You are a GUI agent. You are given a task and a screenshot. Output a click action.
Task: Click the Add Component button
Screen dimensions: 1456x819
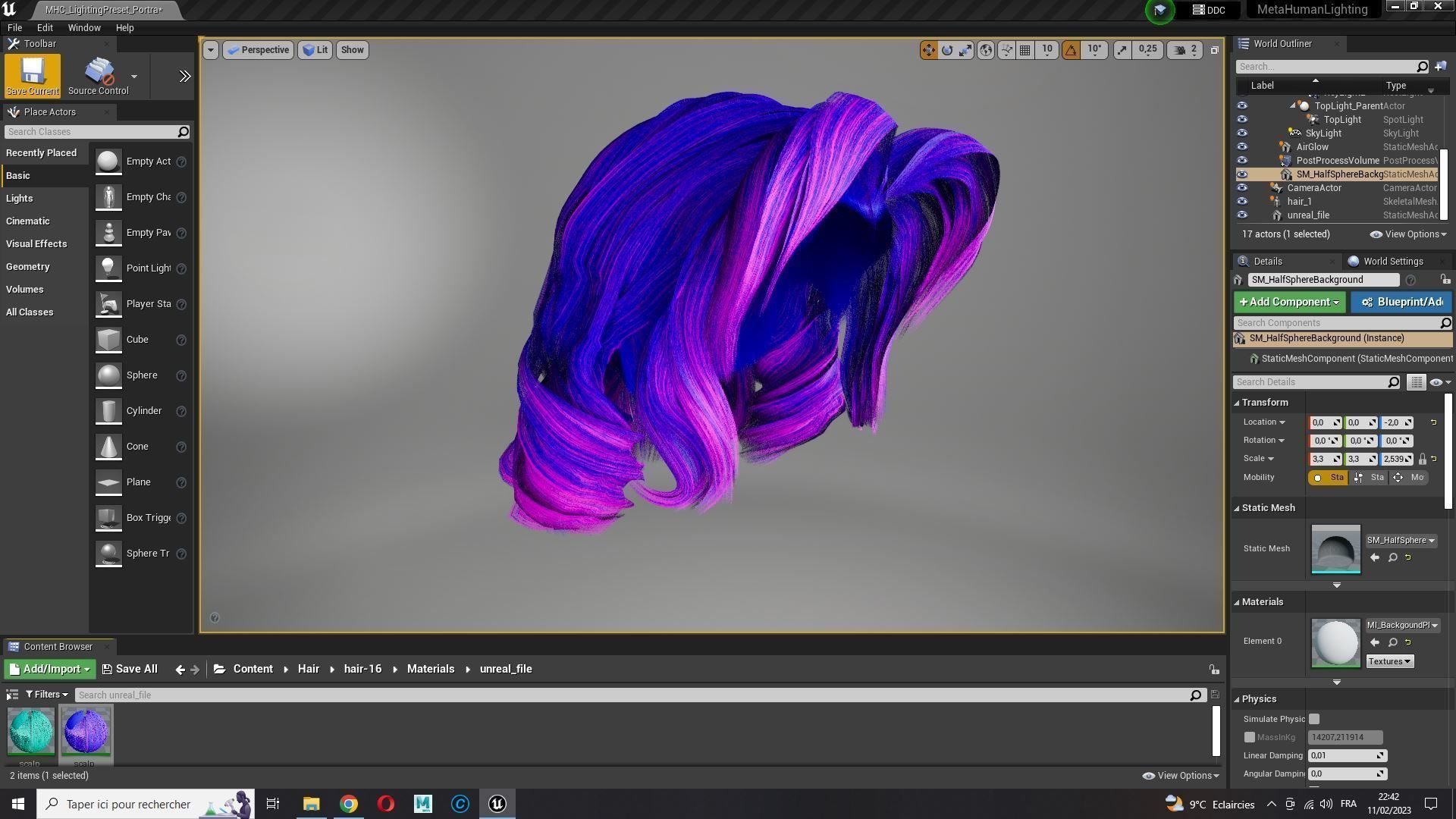click(1288, 303)
